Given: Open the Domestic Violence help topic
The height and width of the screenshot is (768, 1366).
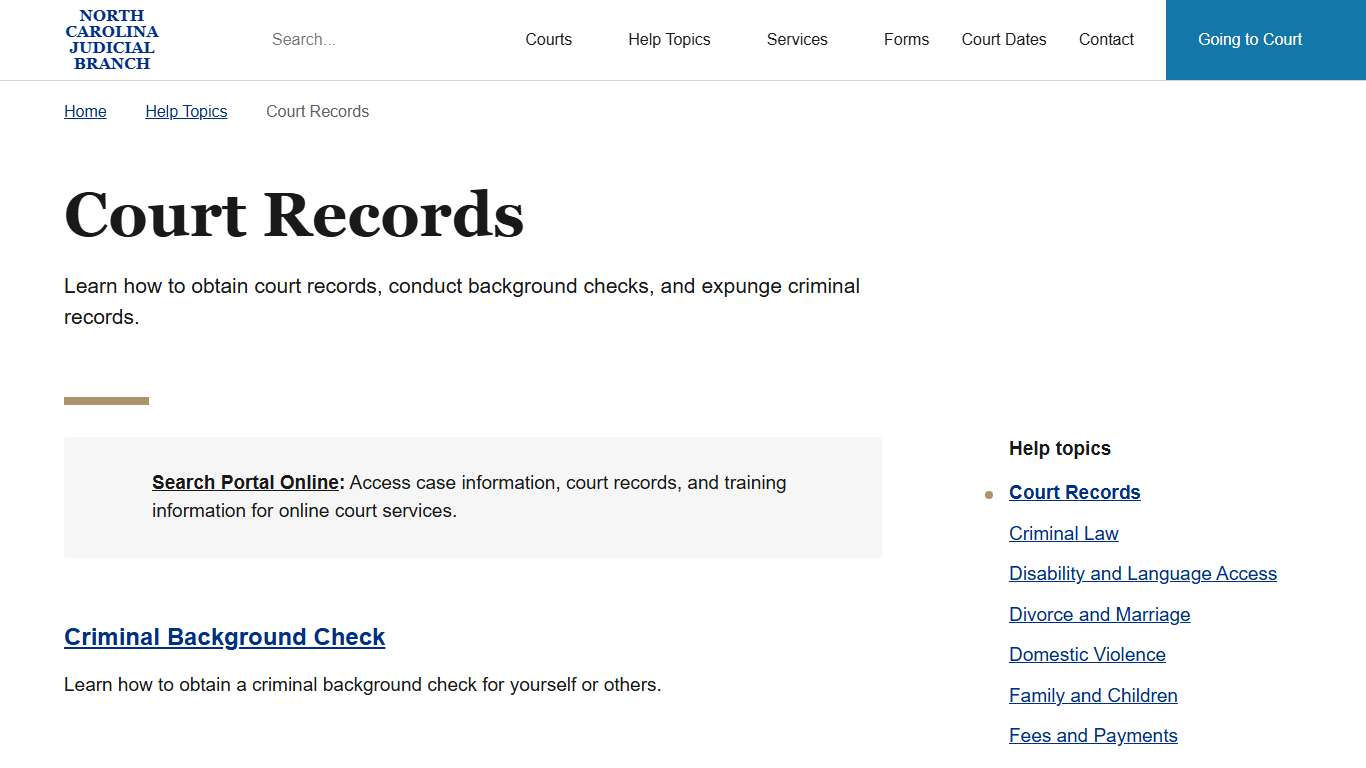Looking at the screenshot, I should [1087, 654].
